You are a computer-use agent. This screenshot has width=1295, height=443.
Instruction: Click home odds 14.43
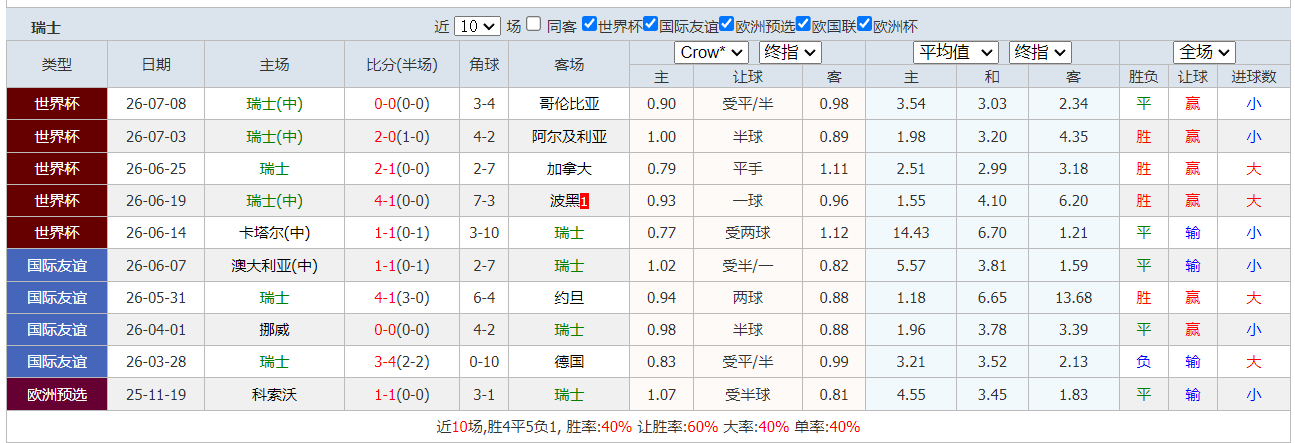910,233
